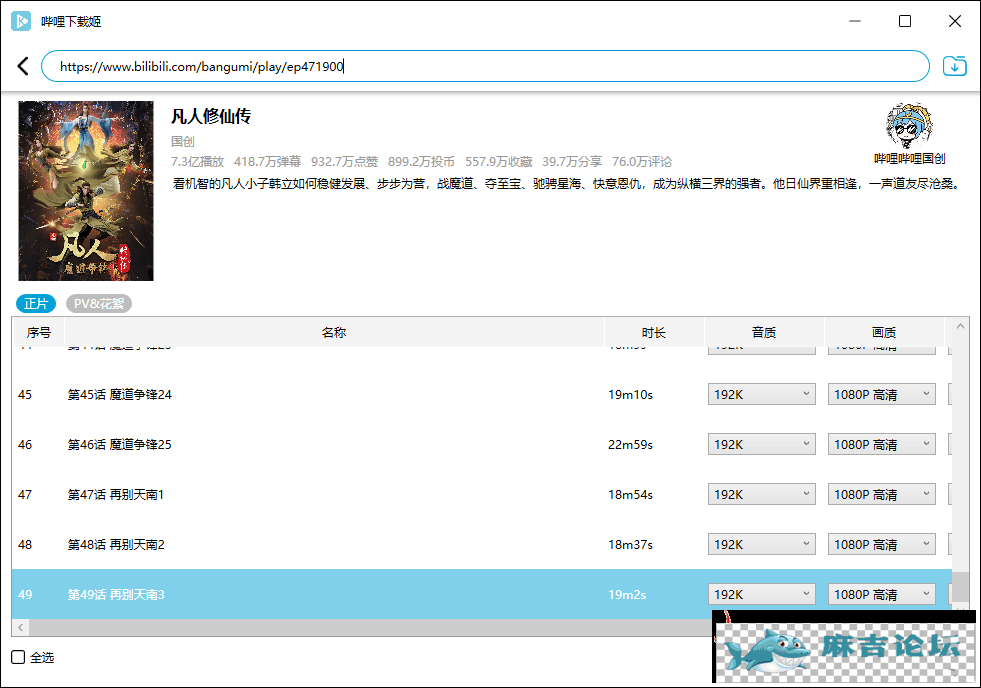Open audio quality dropdown for episode 49

(761, 594)
